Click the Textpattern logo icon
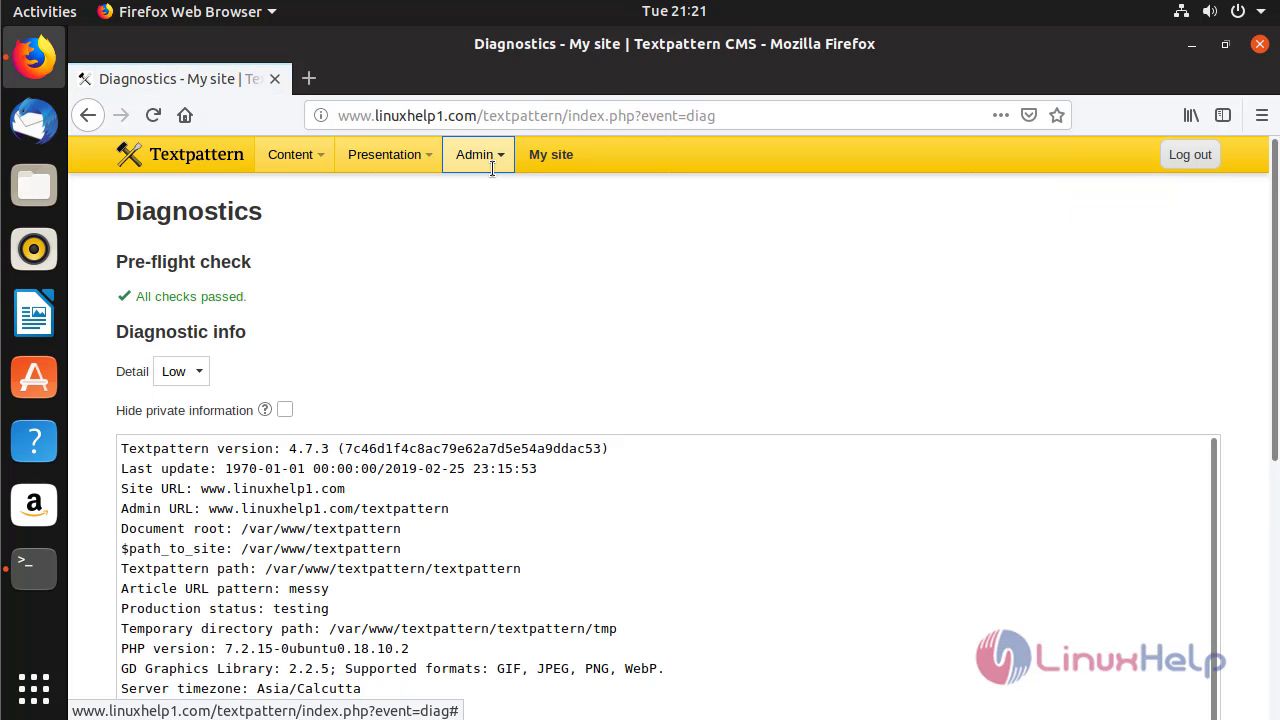Image resolution: width=1280 pixels, height=720 pixels. coord(129,154)
